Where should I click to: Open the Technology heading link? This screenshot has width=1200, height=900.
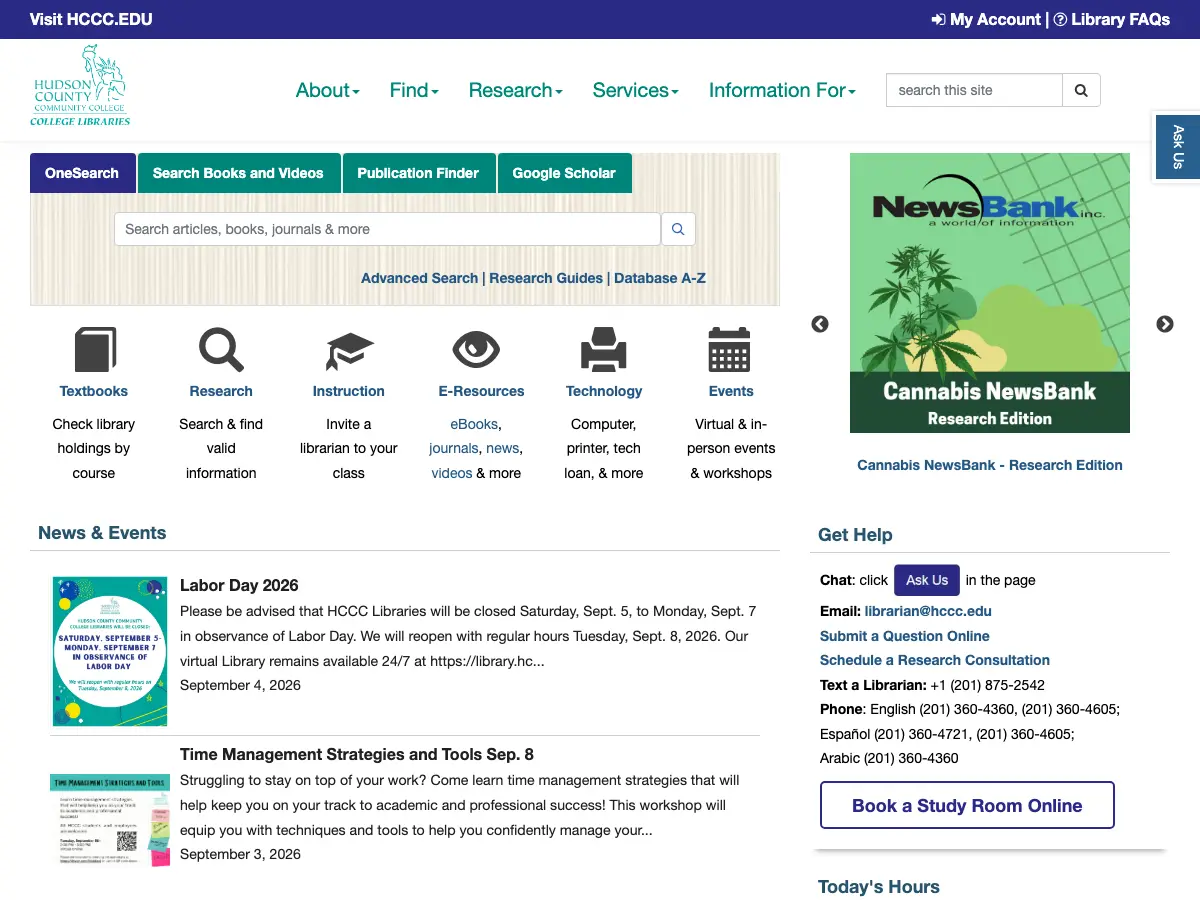tap(604, 391)
